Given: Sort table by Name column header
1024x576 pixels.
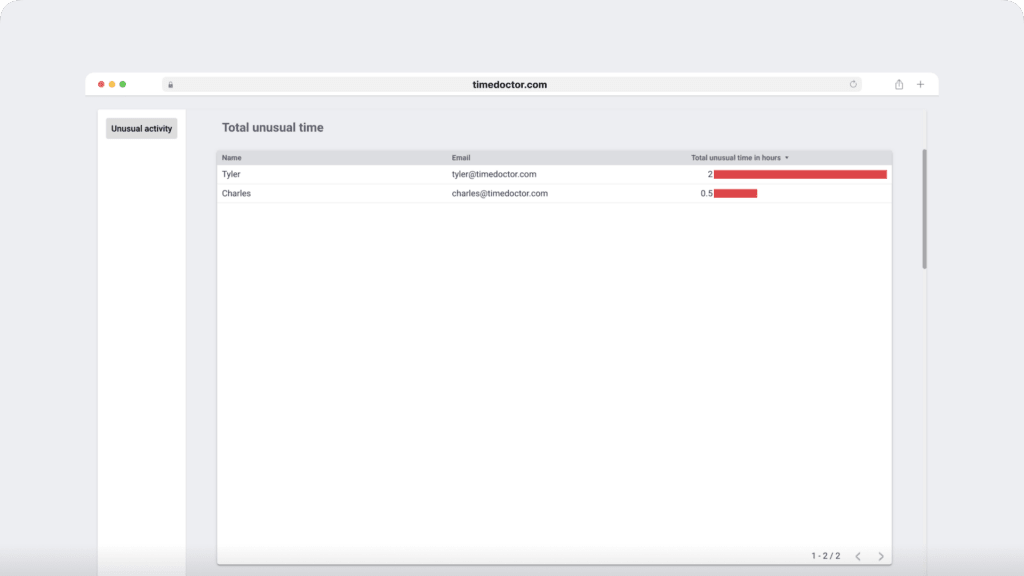Looking at the screenshot, I should point(232,158).
